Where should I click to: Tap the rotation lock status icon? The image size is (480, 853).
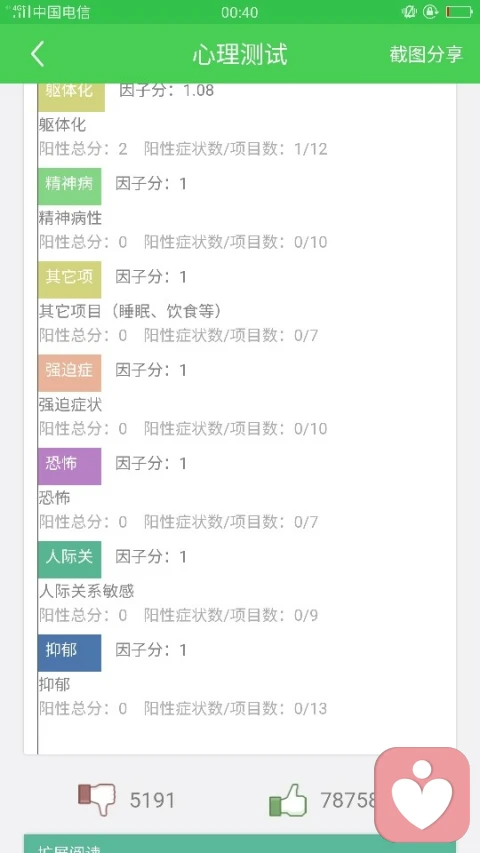tap(430, 11)
